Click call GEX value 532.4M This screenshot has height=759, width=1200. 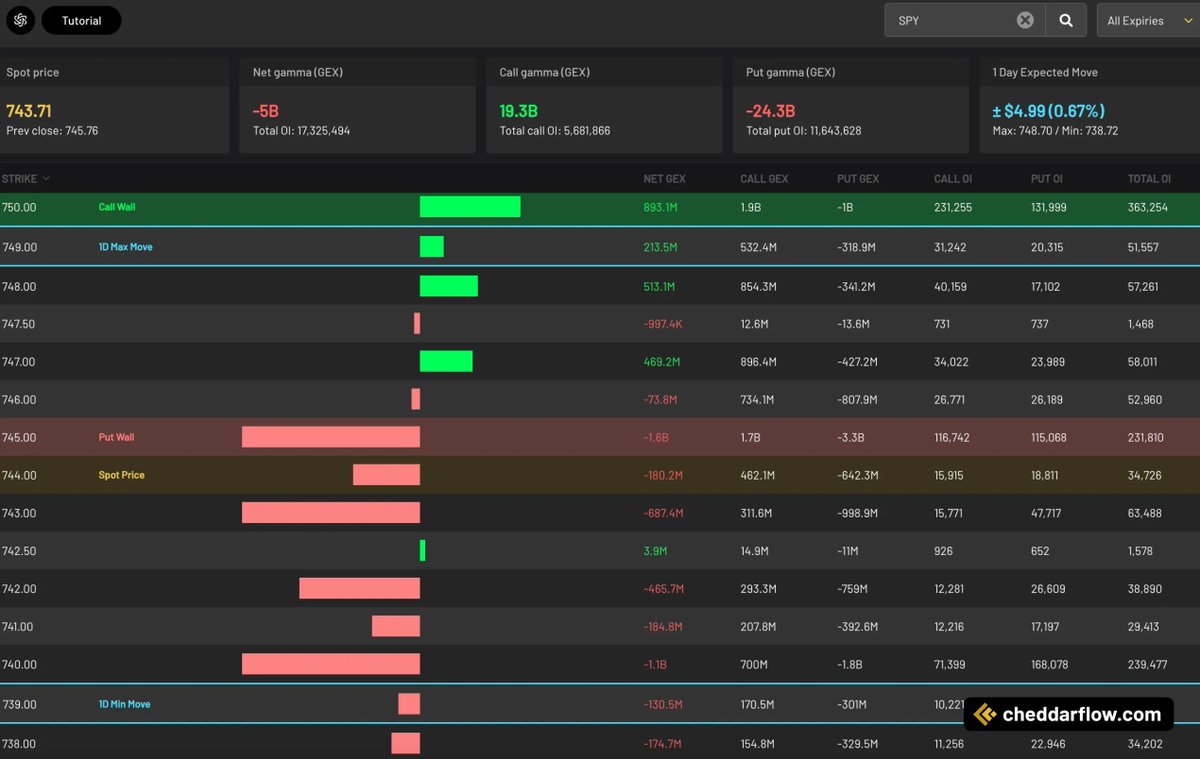[x=759, y=247]
